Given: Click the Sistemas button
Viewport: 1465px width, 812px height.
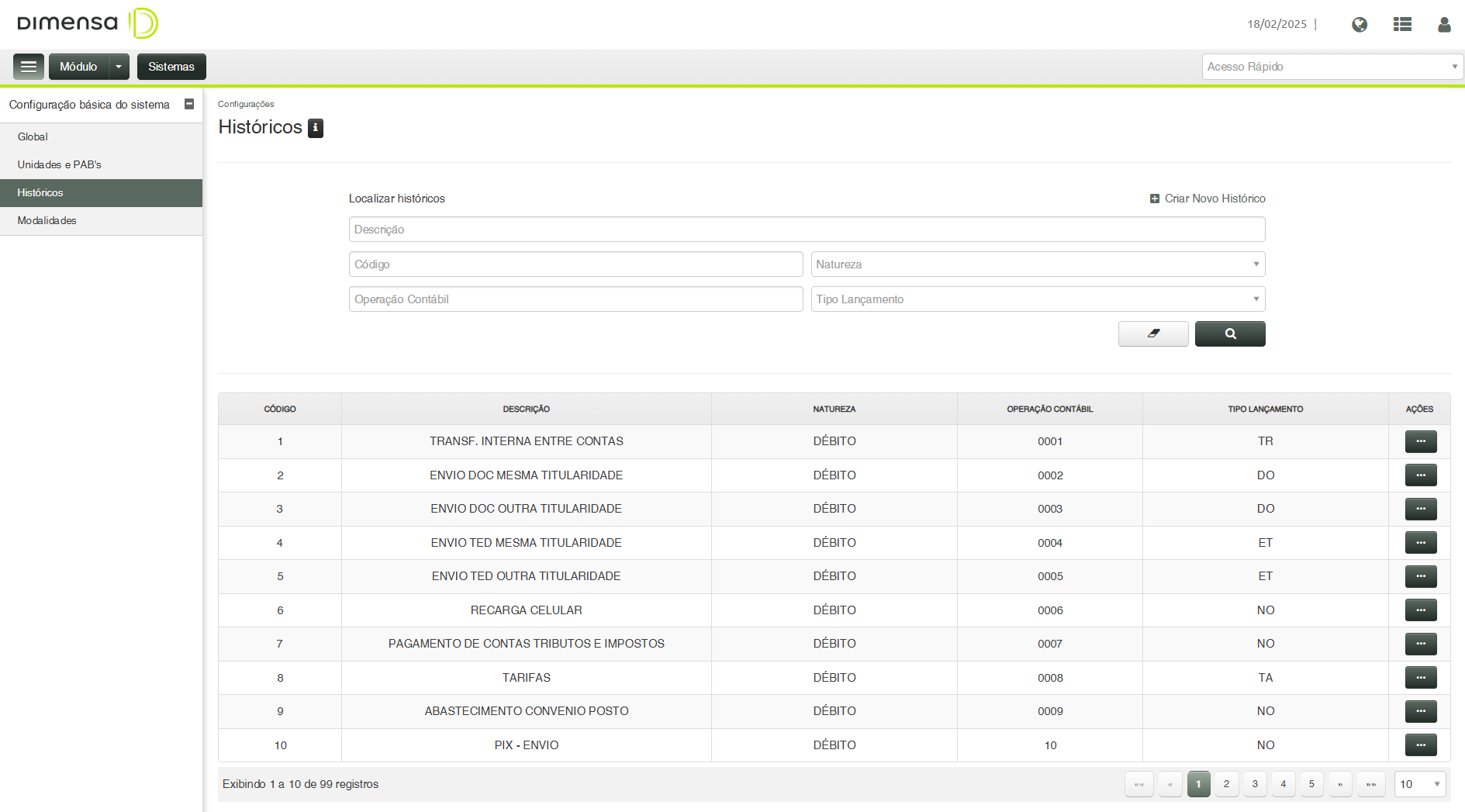Looking at the screenshot, I should pyautogui.click(x=171, y=67).
